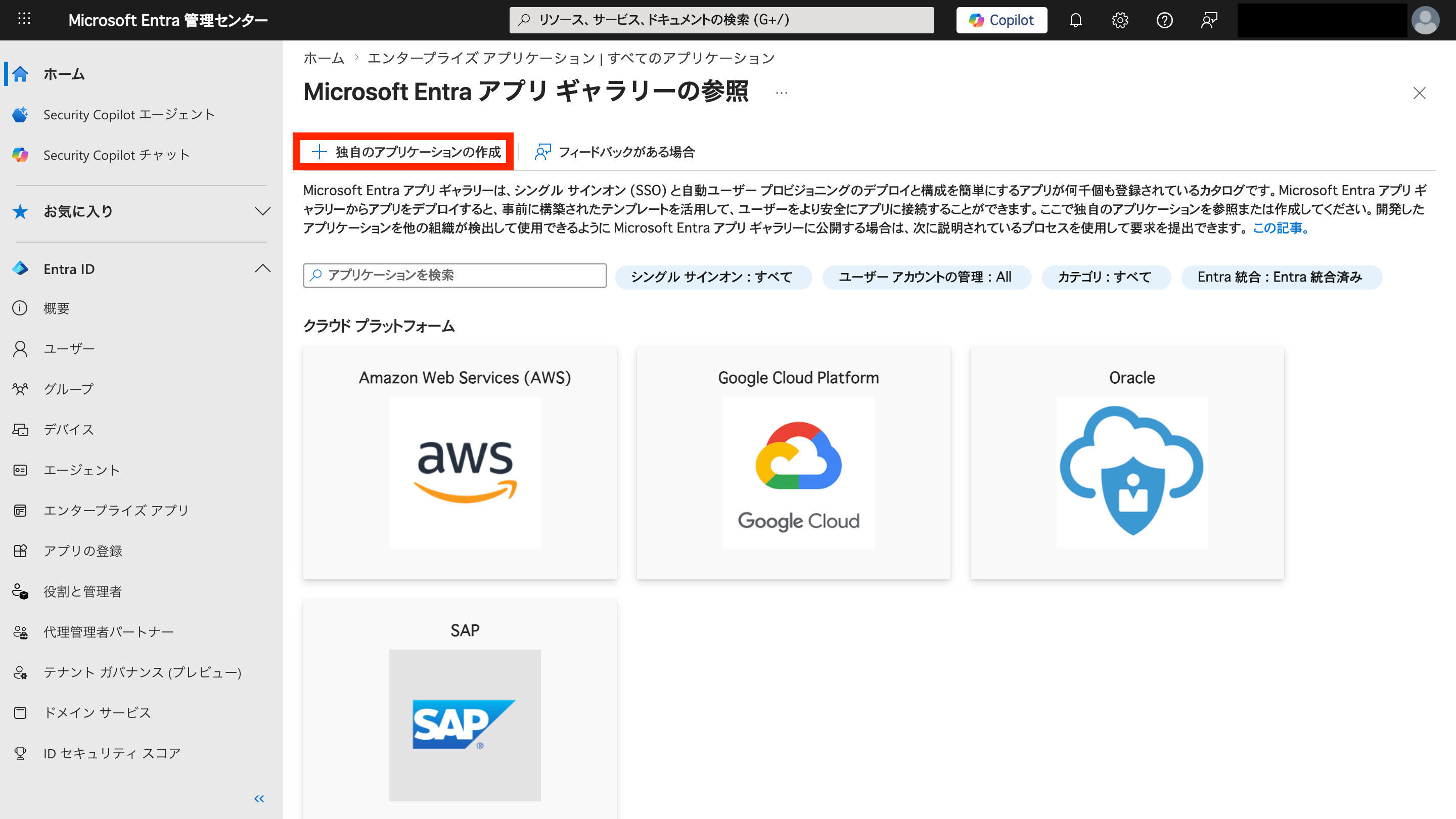This screenshot has width=1456, height=819.
Task: Click the 概要 info icon
Action: (x=20, y=308)
